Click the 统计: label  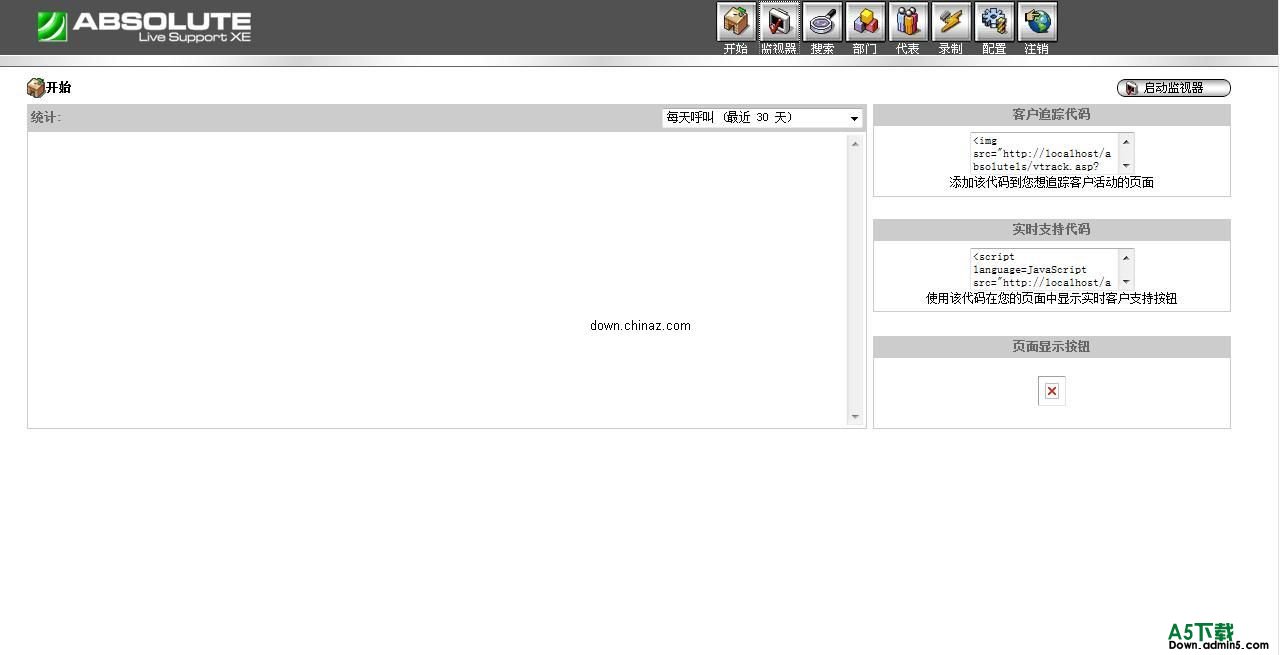(46, 118)
